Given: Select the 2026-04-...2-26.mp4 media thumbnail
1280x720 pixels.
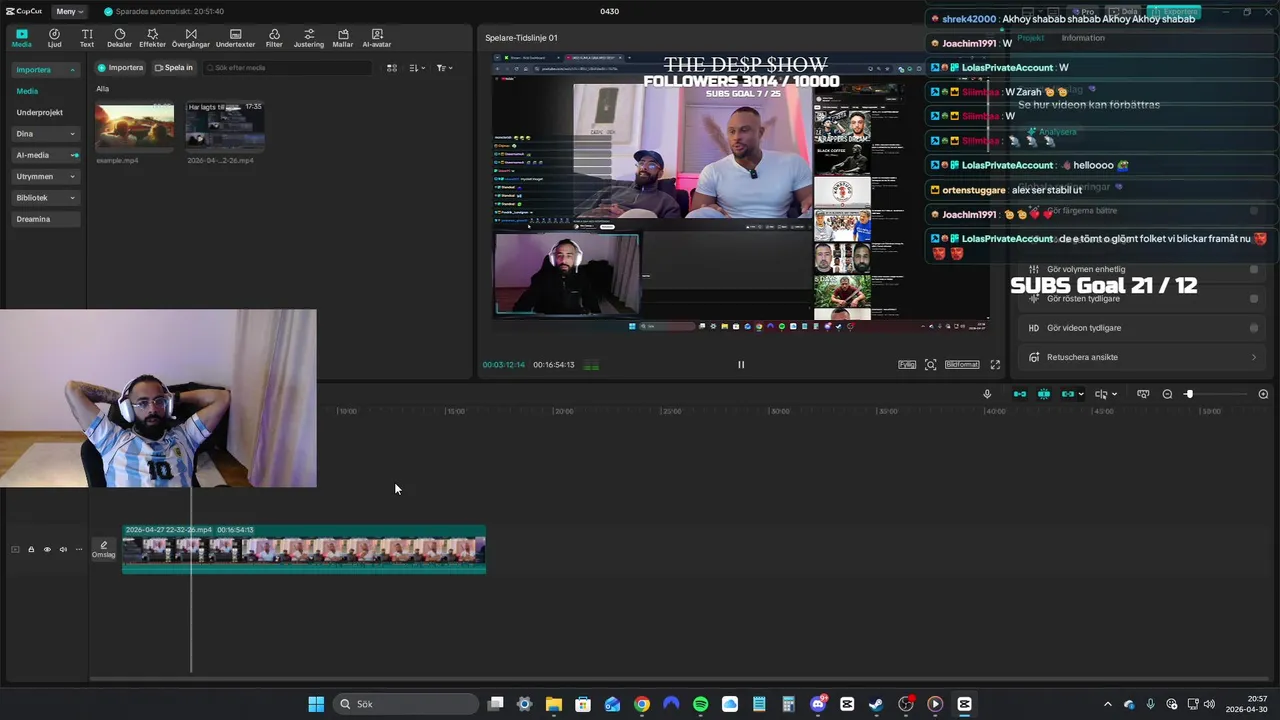Looking at the screenshot, I should 225,125.
